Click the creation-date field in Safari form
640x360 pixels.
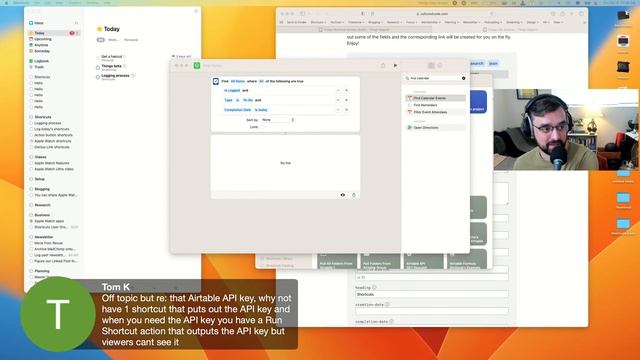coord(432,311)
